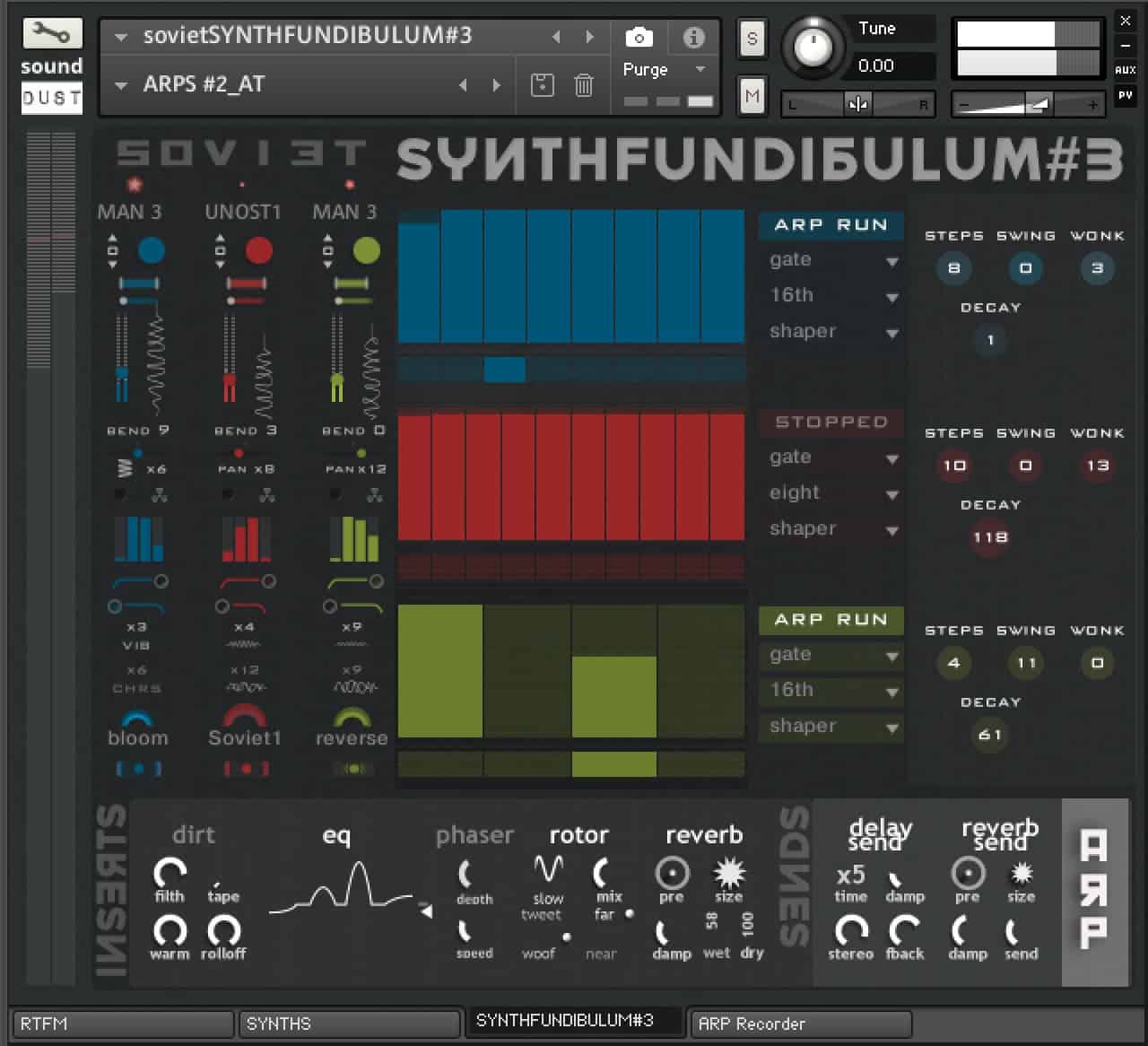Adjust the delay fback knob
The width and height of the screenshot is (1148, 1046).
coord(905,930)
